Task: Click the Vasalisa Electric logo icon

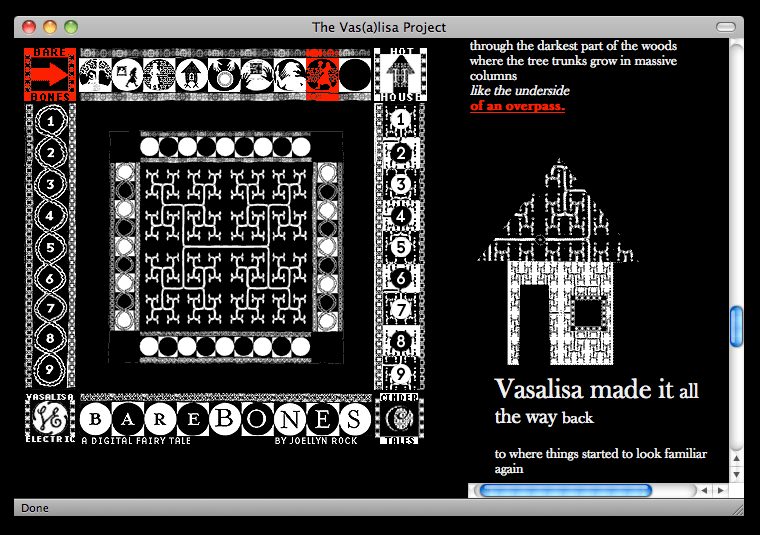Action: coord(49,418)
